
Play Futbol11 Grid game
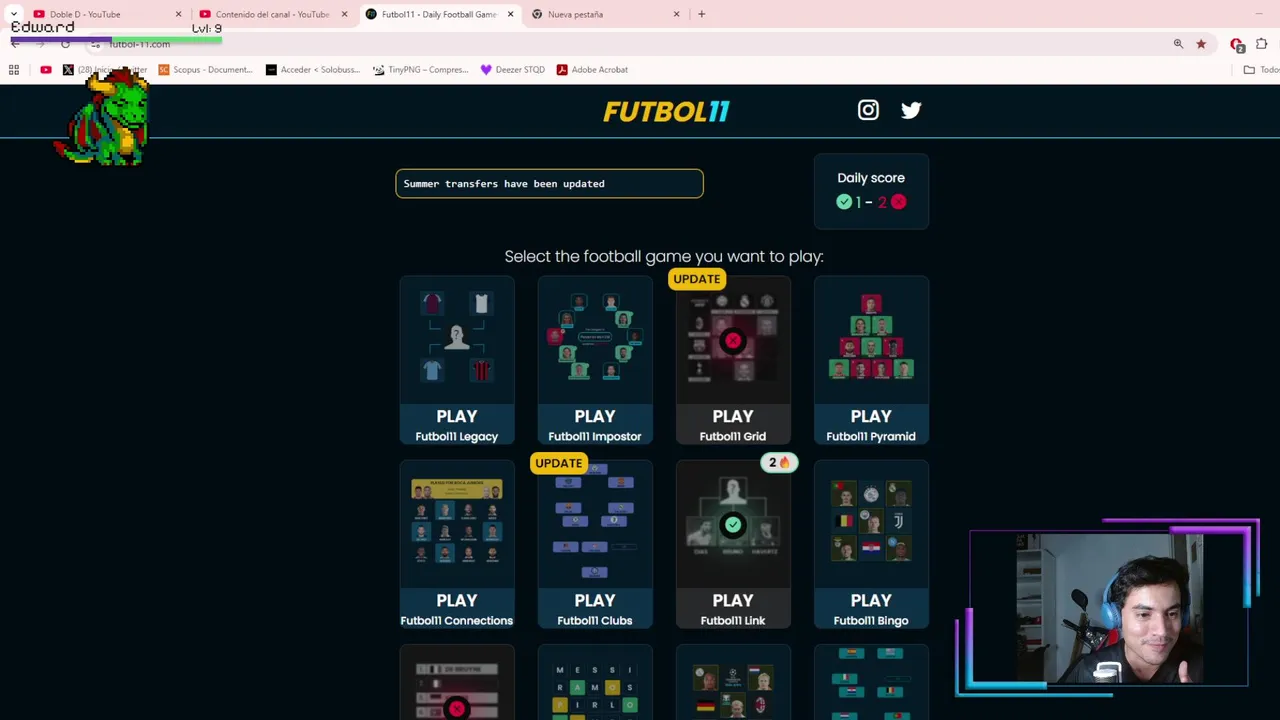[733, 360]
